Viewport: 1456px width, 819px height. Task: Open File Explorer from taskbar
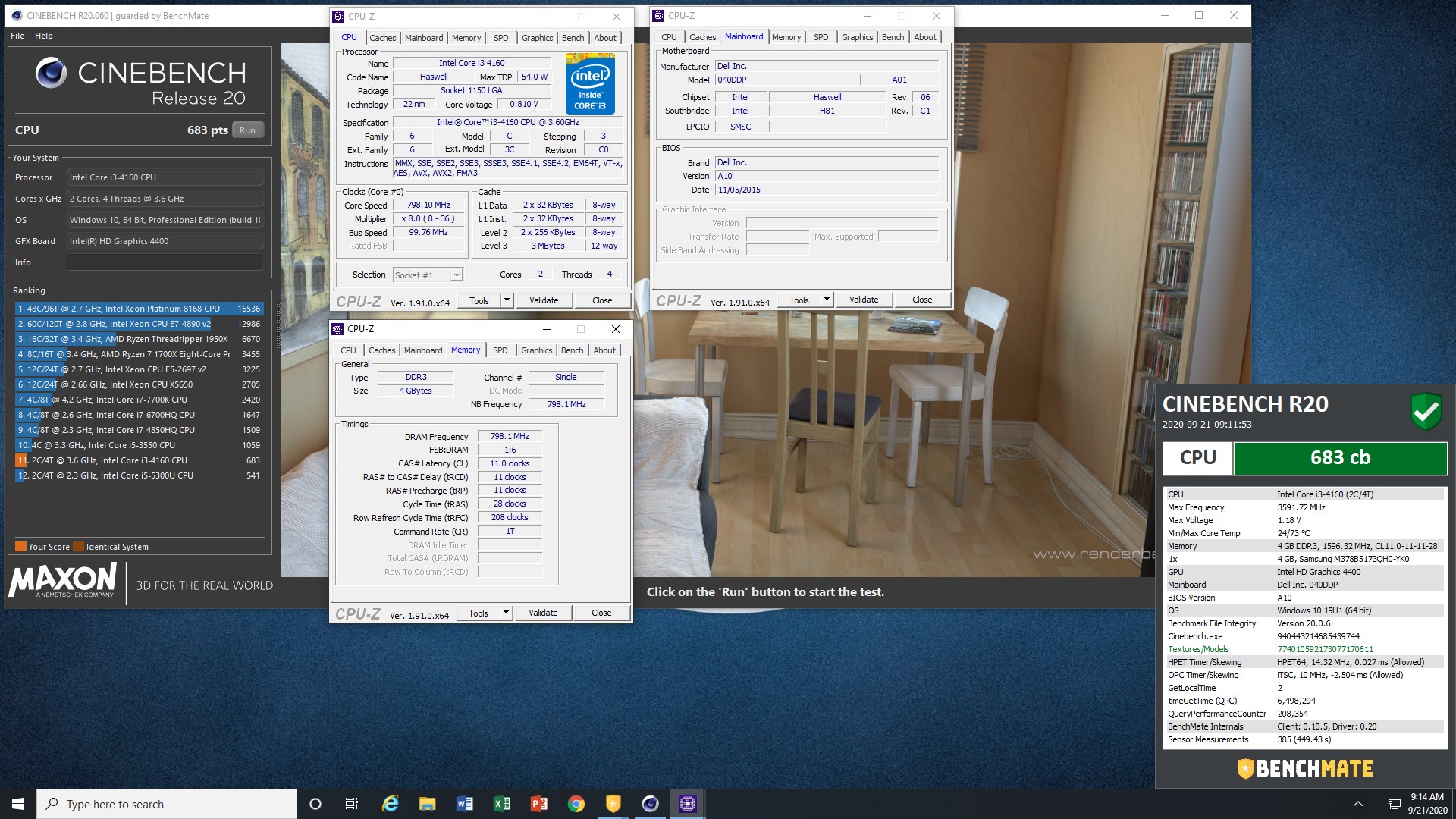pyautogui.click(x=427, y=804)
